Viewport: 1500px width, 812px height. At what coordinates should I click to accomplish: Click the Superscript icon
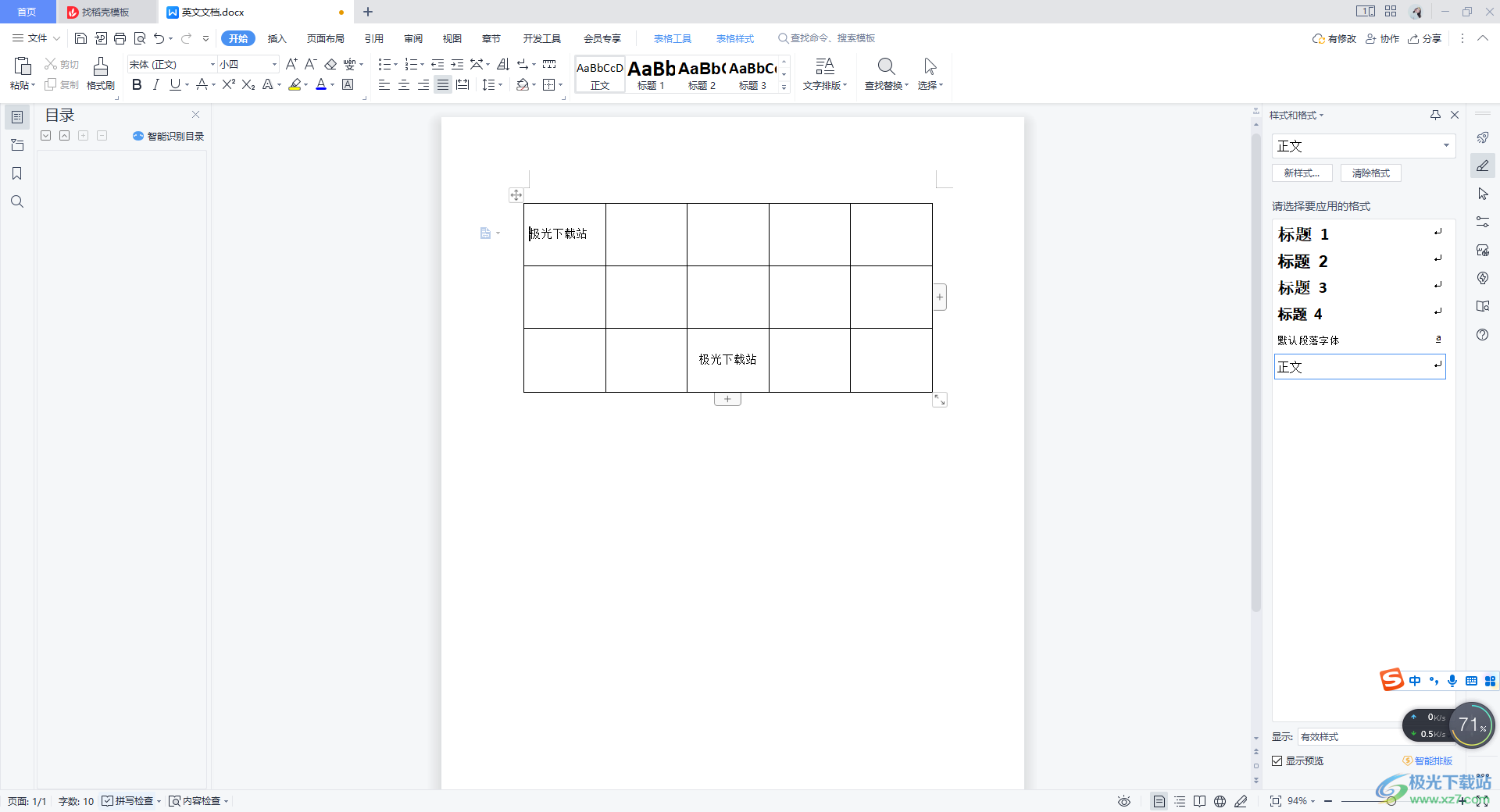228,84
